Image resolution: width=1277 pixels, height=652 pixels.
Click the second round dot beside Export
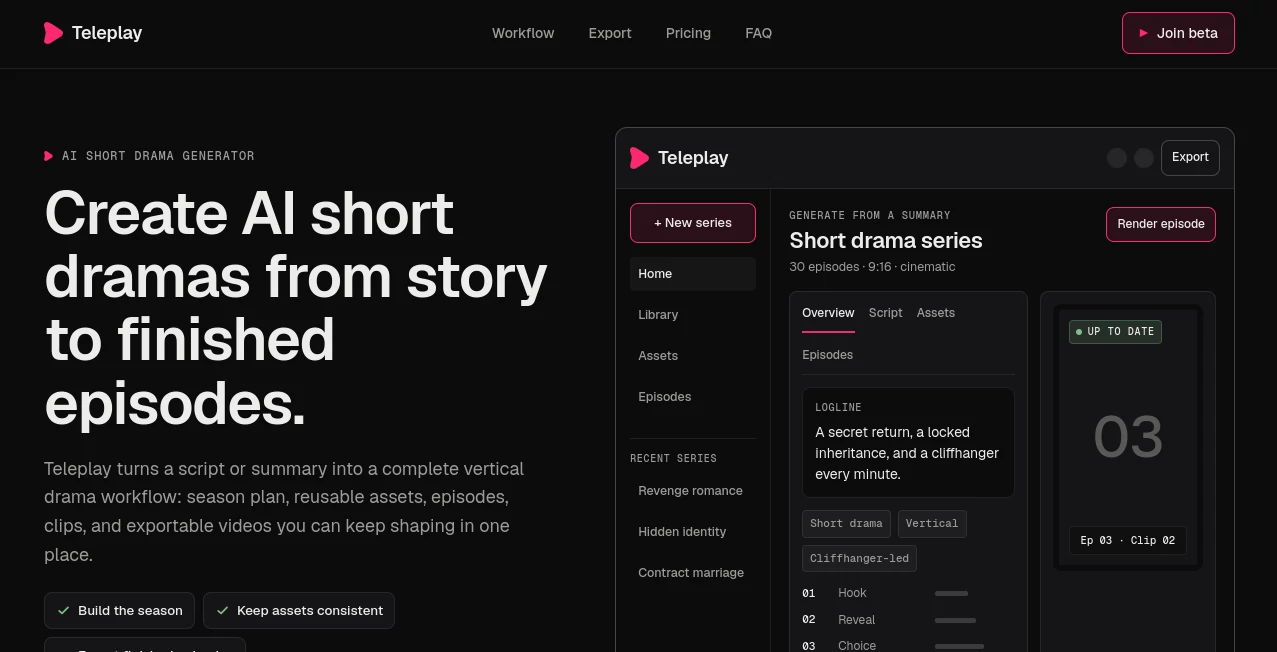[1144, 158]
